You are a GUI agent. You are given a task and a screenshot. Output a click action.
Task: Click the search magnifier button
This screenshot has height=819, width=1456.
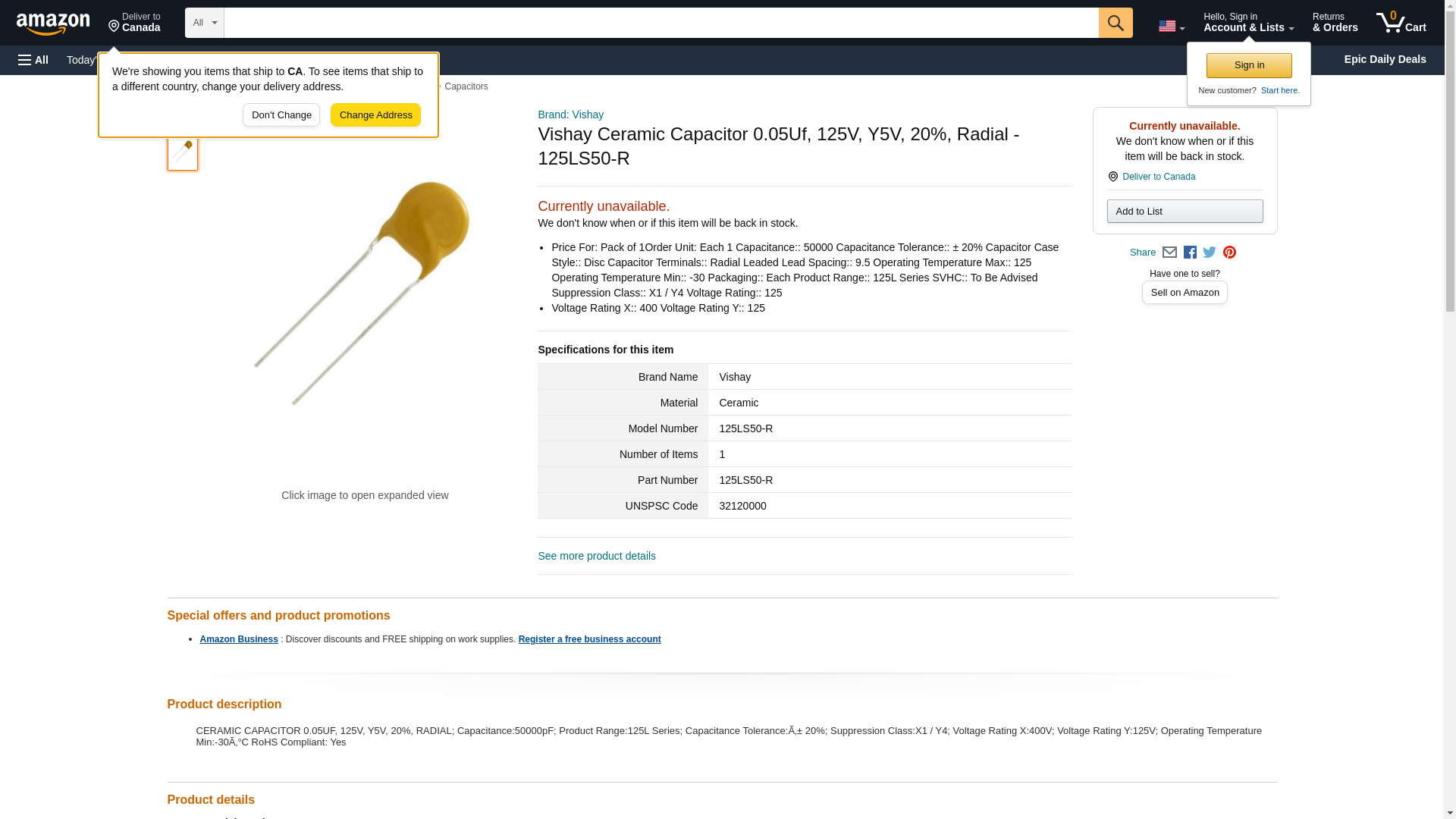[x=1115, y=23]
